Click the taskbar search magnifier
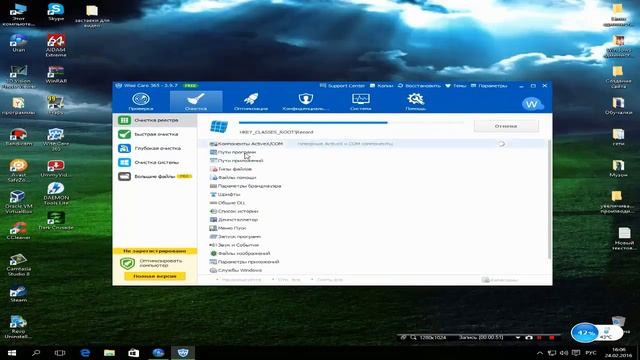The image size is (640, 360). coord(36,353)
